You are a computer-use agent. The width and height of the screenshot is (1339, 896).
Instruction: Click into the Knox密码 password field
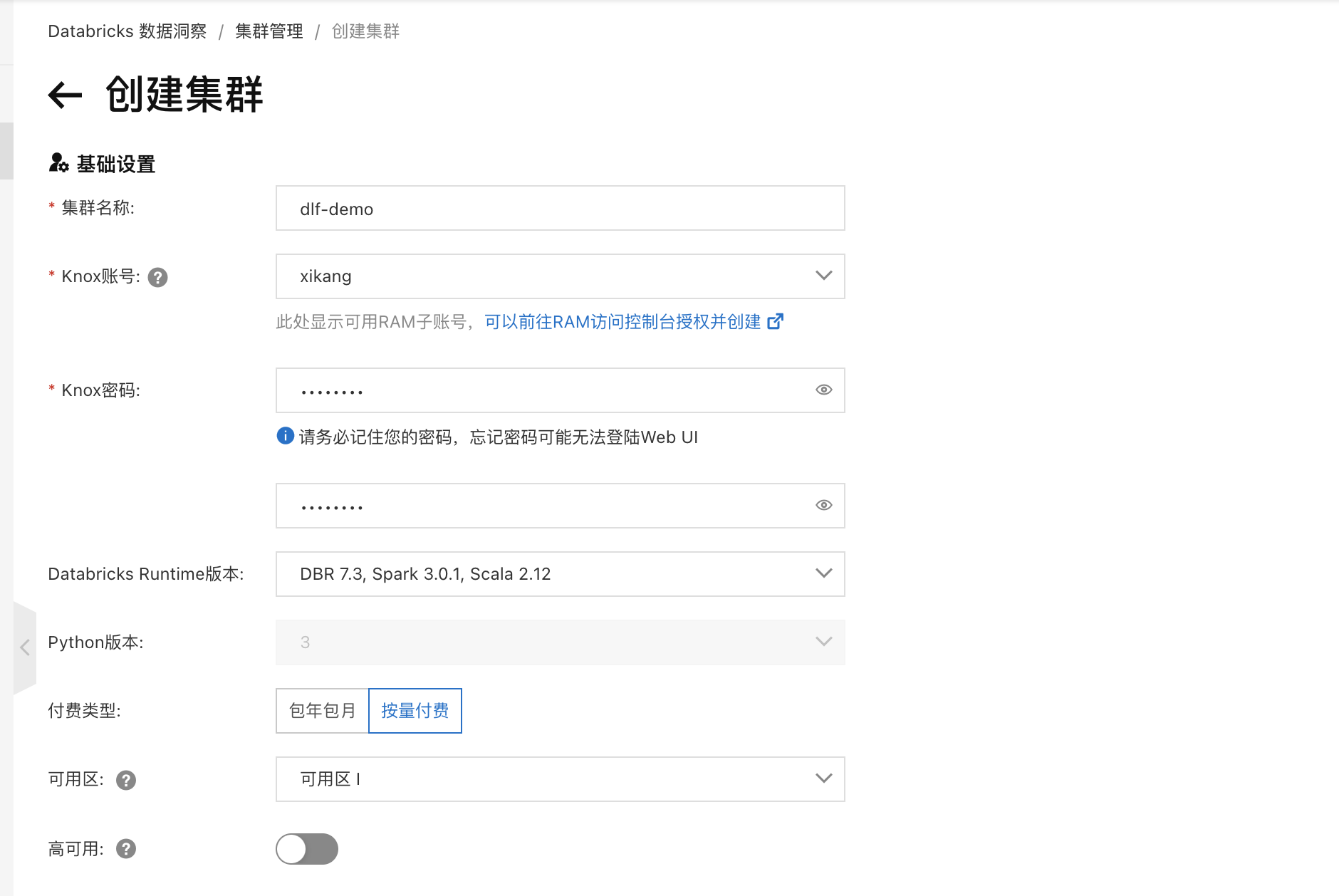click(561, 390)
